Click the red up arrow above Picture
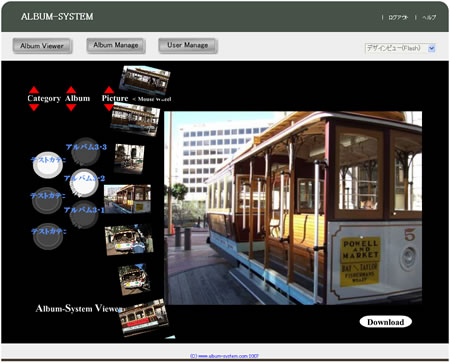Screen dimensions: 450x363 coord(109,90)
